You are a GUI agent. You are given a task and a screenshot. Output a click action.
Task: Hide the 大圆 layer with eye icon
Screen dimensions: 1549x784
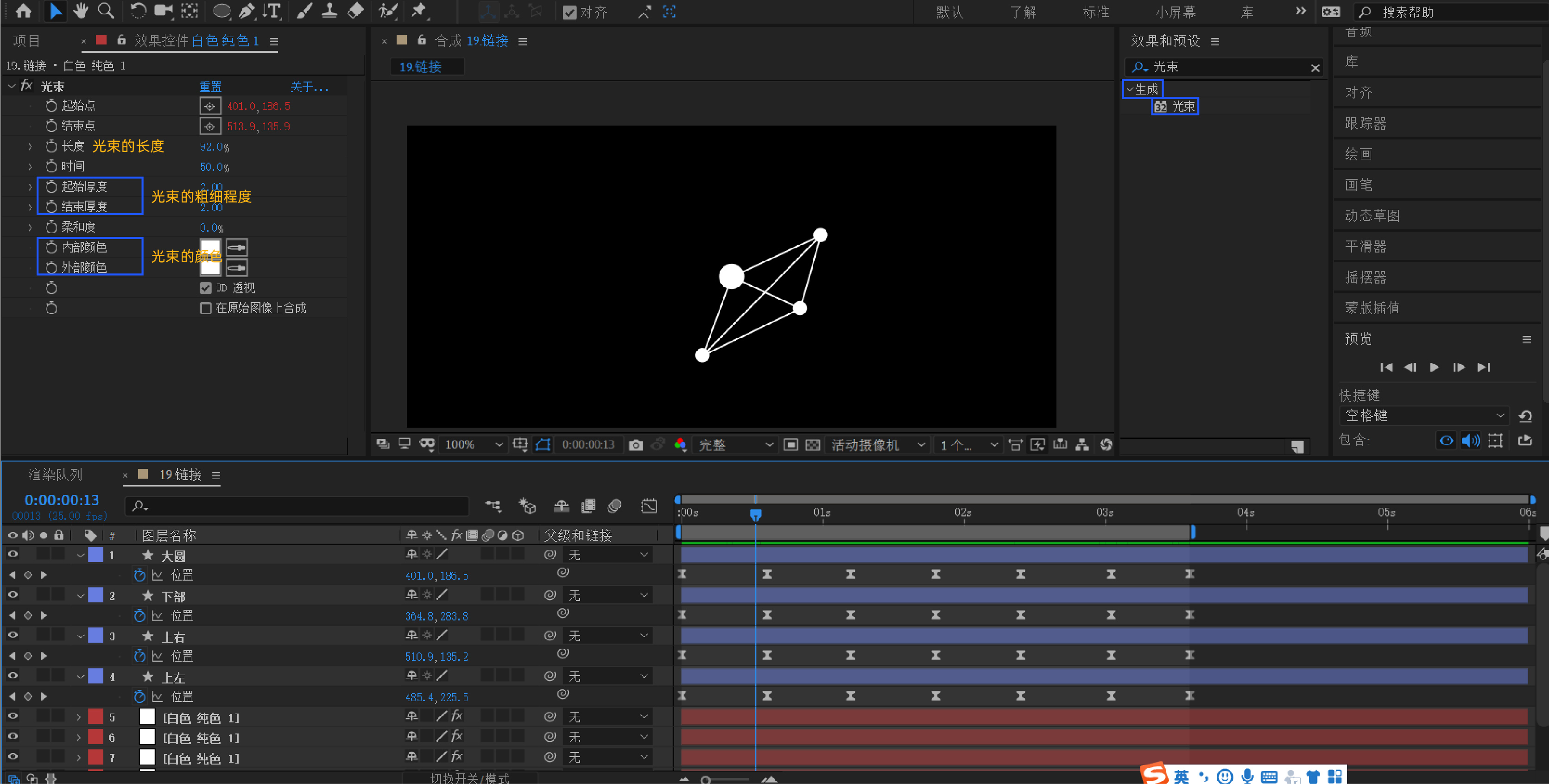(13, 554)
